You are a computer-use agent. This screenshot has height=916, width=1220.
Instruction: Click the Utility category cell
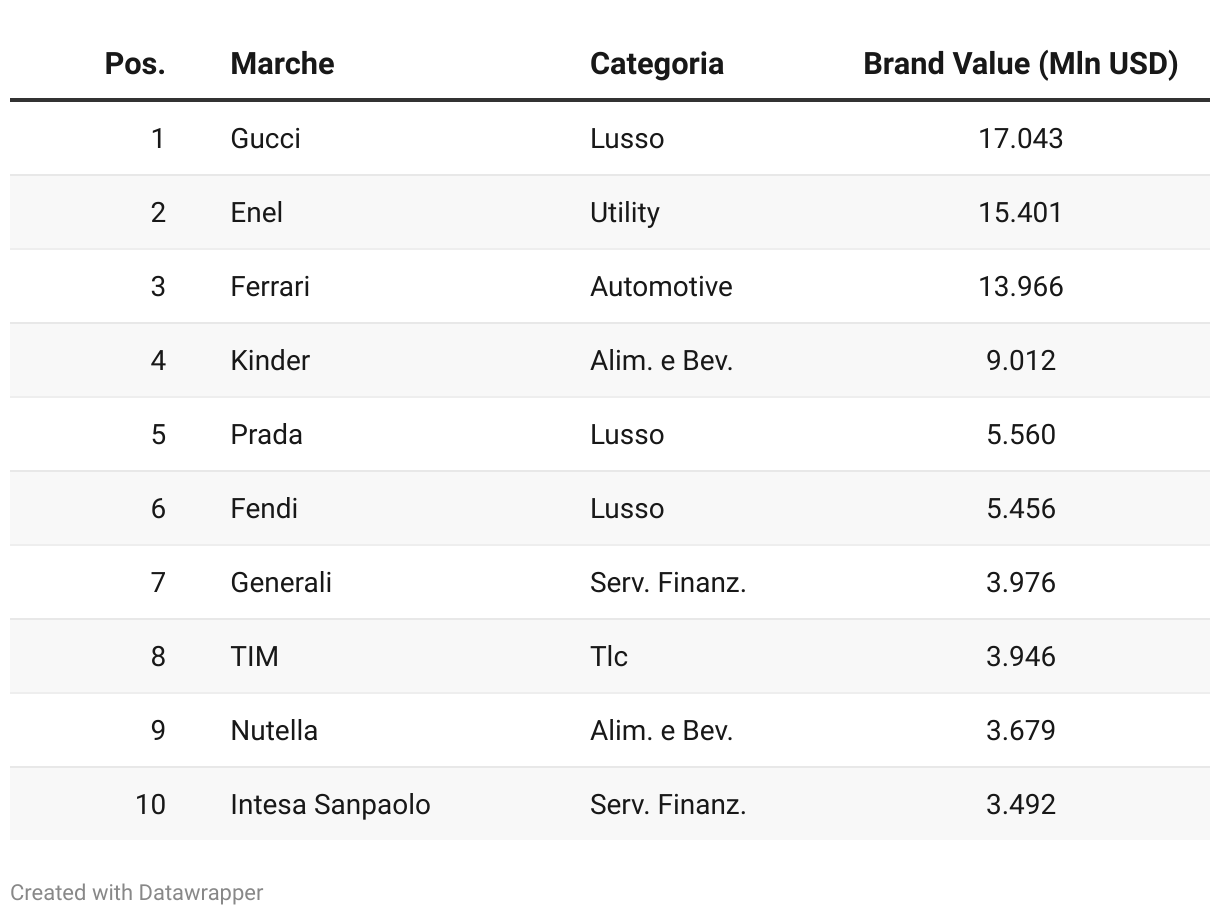(x=625, y=212)
